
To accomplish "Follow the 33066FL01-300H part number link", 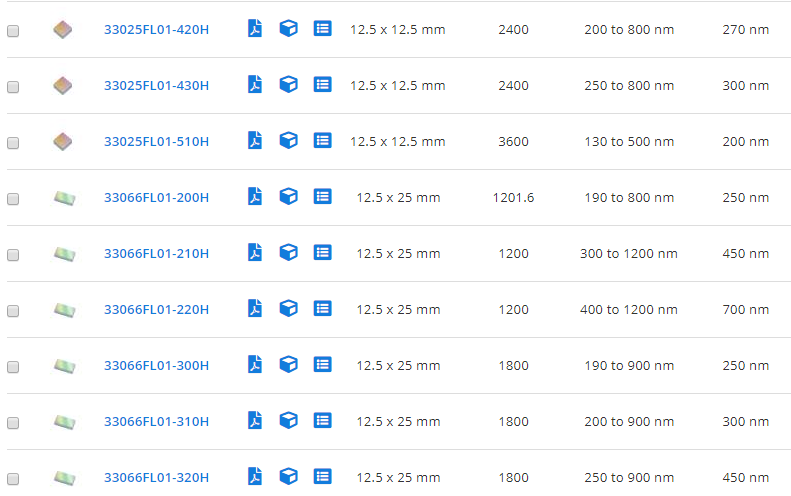I will point(156,366).
